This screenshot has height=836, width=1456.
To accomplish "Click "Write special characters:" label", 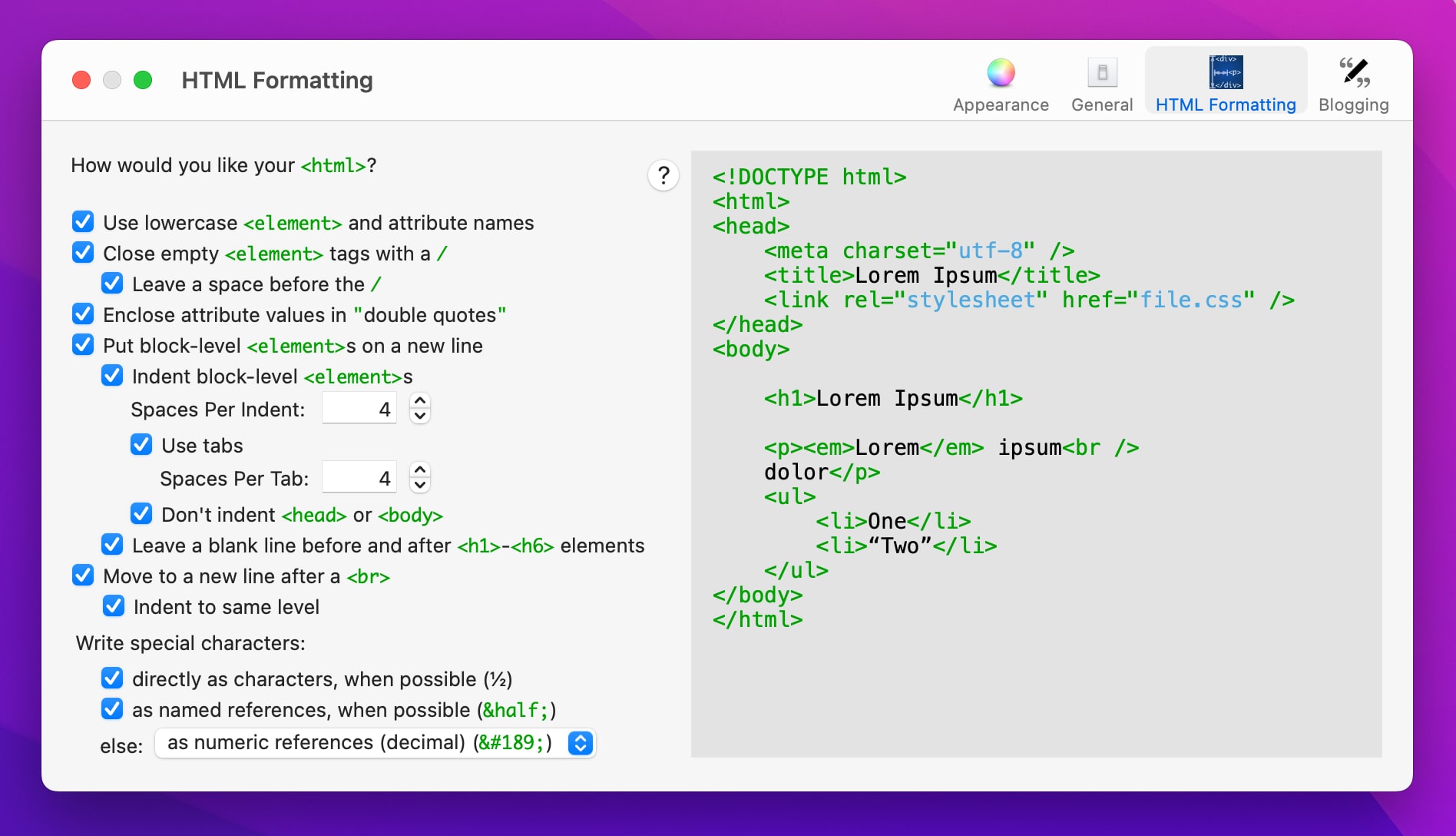I will point(190,643).
